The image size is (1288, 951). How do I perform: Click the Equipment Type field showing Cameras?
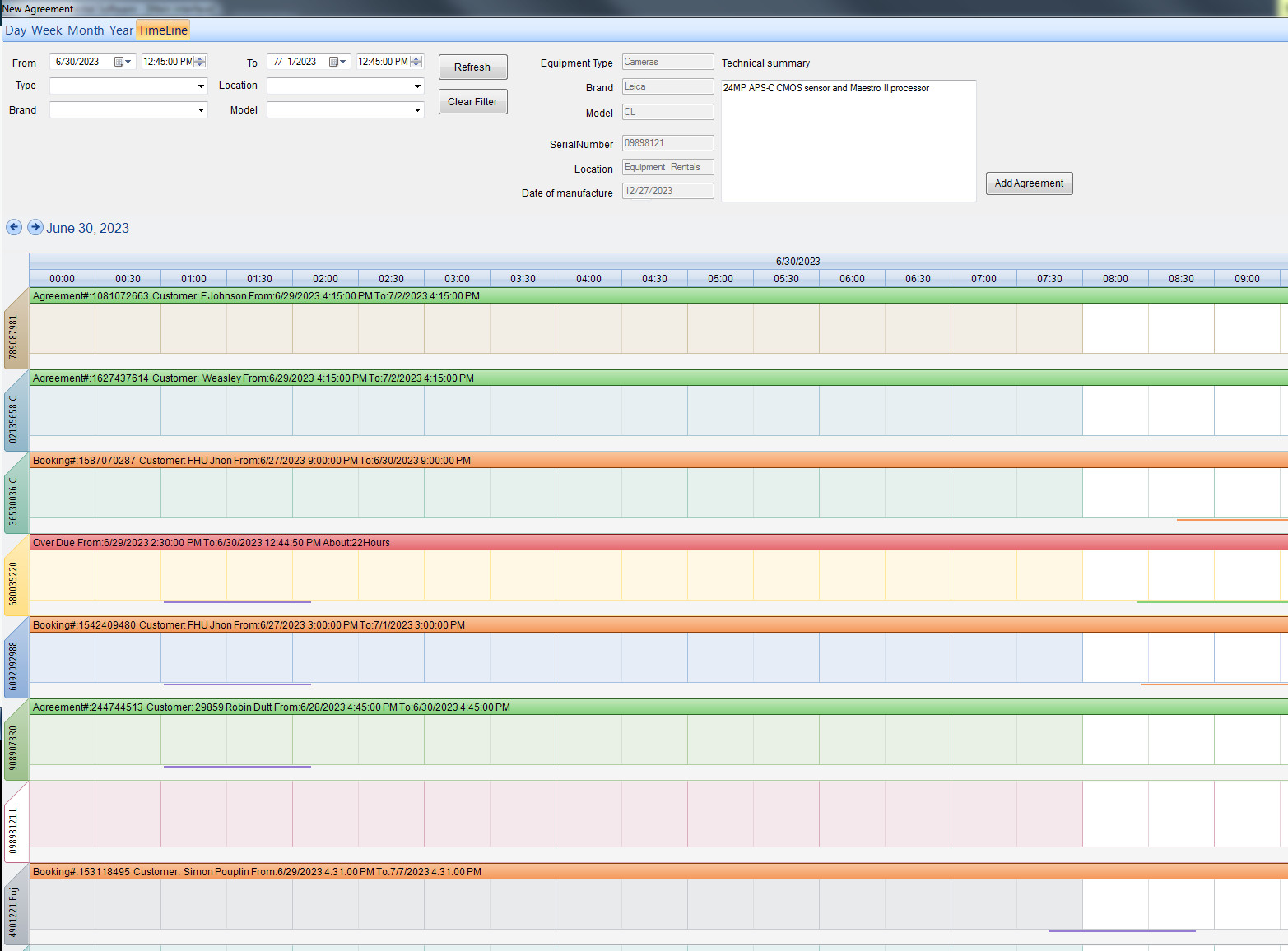coord(668,62)
